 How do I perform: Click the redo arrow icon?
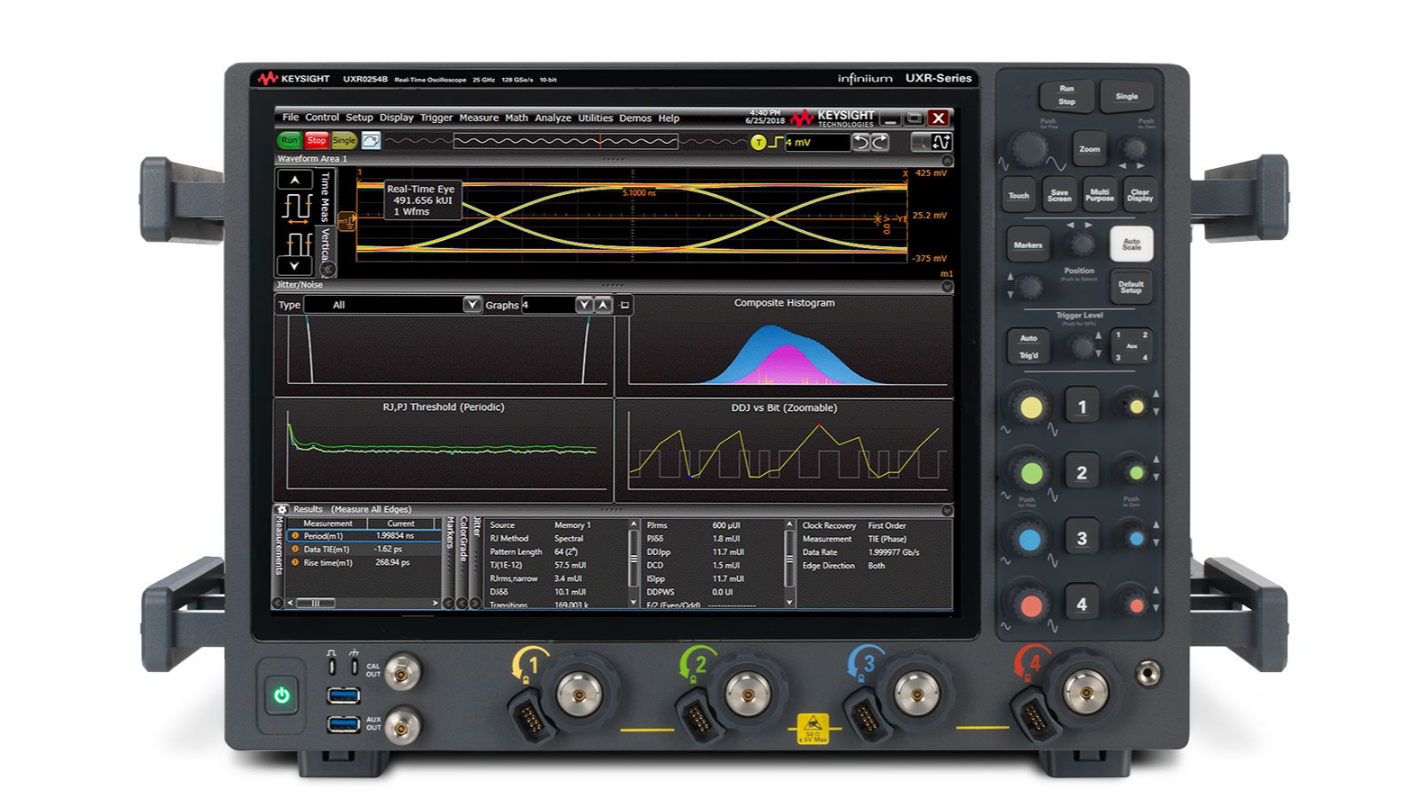tap(879, 143)
